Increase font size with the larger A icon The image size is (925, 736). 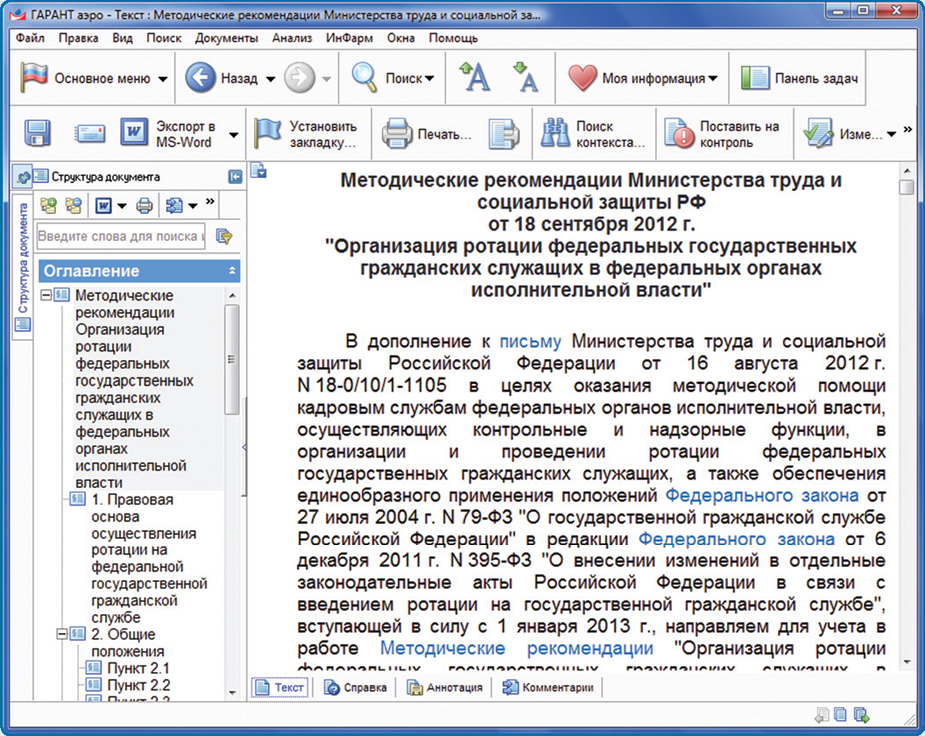pyautogui.click(x=473, y=78)
